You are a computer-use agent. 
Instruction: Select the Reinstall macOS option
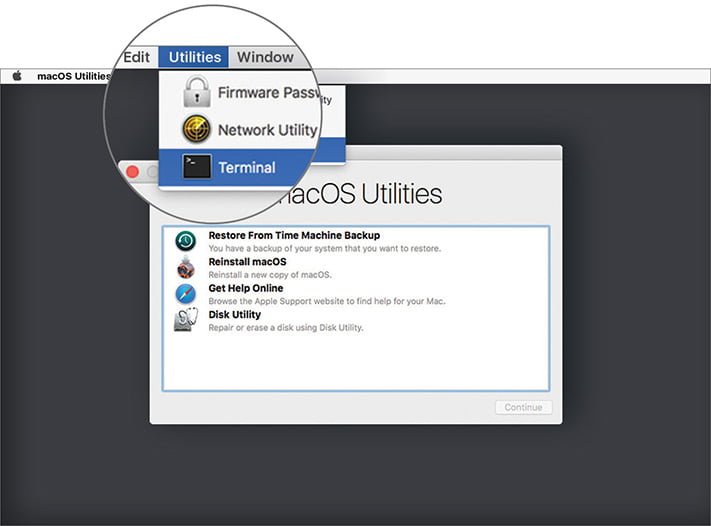[247, 262]
